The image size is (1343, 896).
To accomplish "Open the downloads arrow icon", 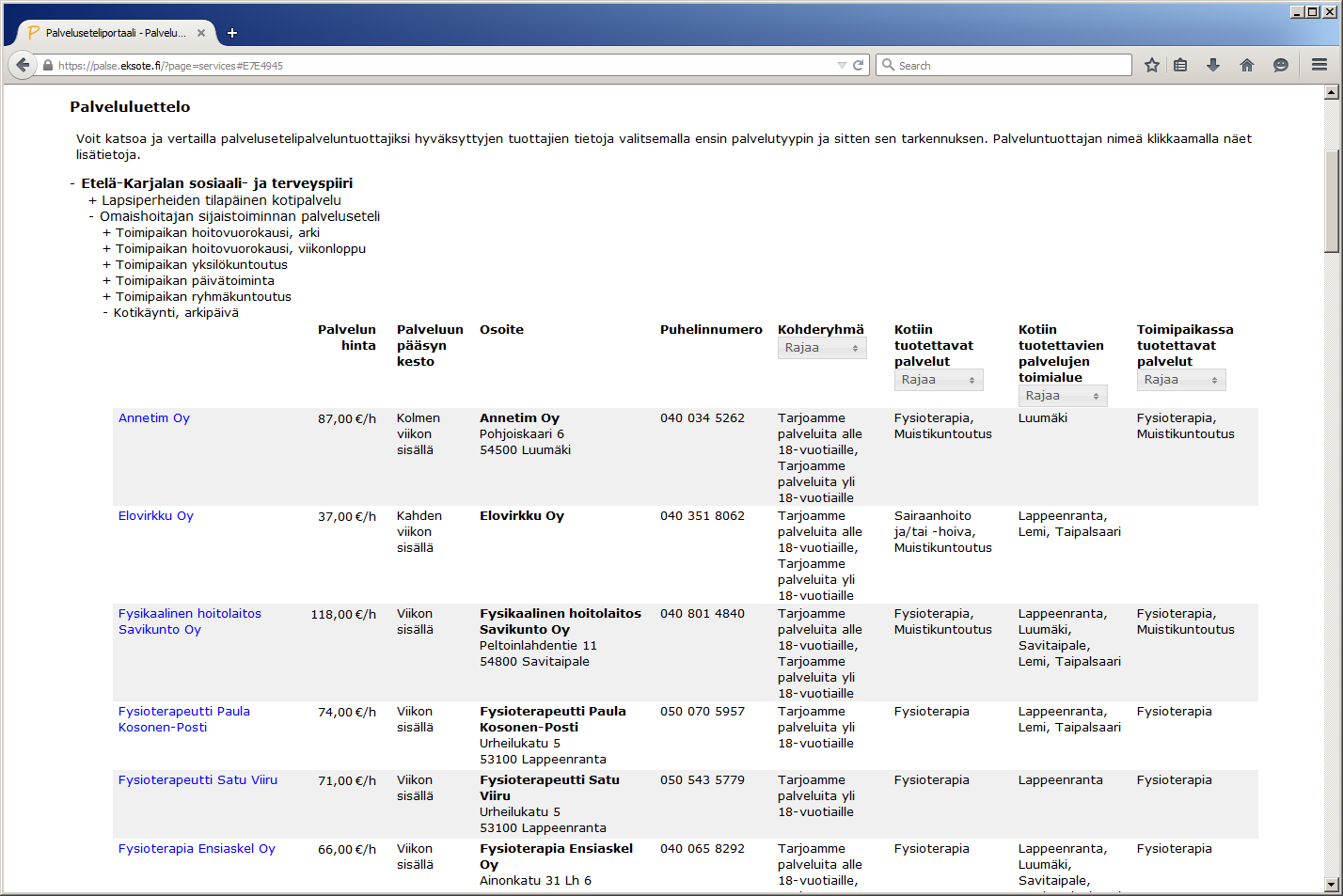I will [x=1213, y=65].
